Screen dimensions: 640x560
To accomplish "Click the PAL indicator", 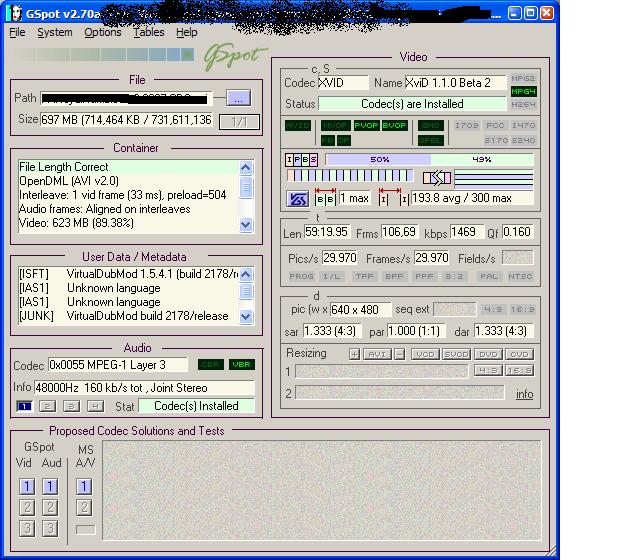I will 489,276.
